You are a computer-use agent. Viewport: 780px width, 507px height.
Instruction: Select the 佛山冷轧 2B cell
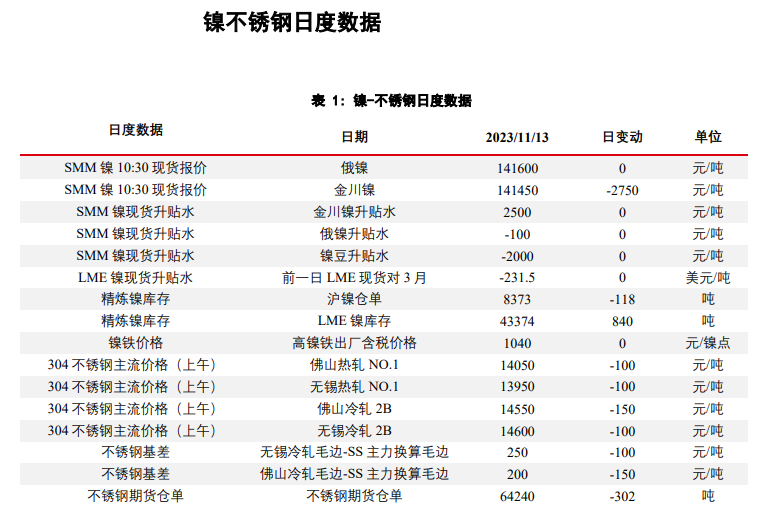pos(354,408)
